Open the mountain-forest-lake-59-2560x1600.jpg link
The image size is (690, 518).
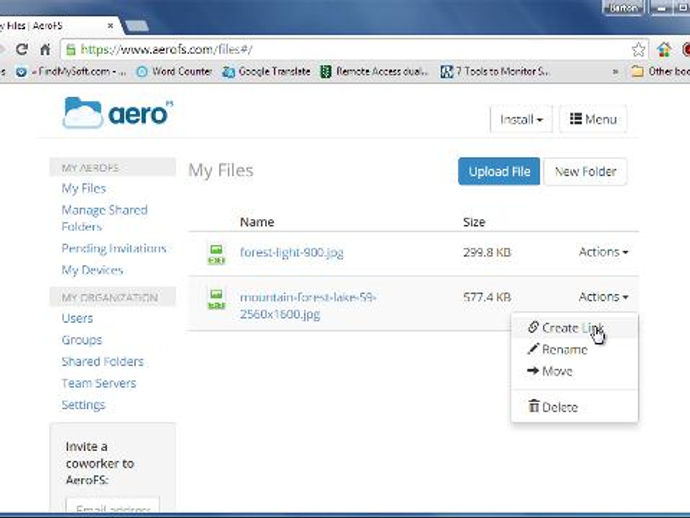[x=308, y=305]
